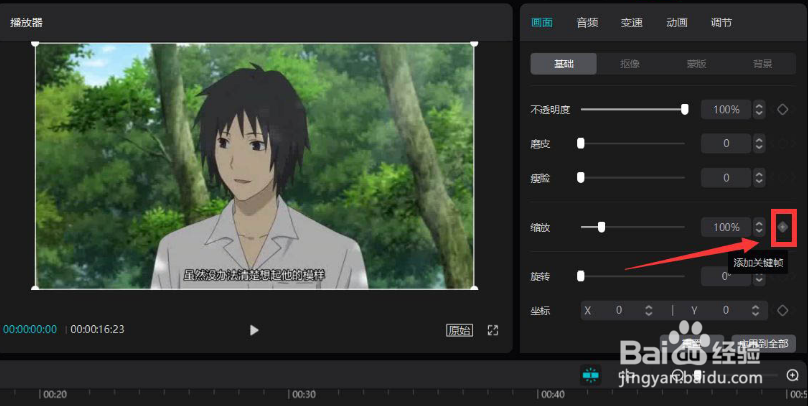Select the 蒙版 sub-tab
The width and height of the screenshot is (808, 406).
click(x=696, y=64)
